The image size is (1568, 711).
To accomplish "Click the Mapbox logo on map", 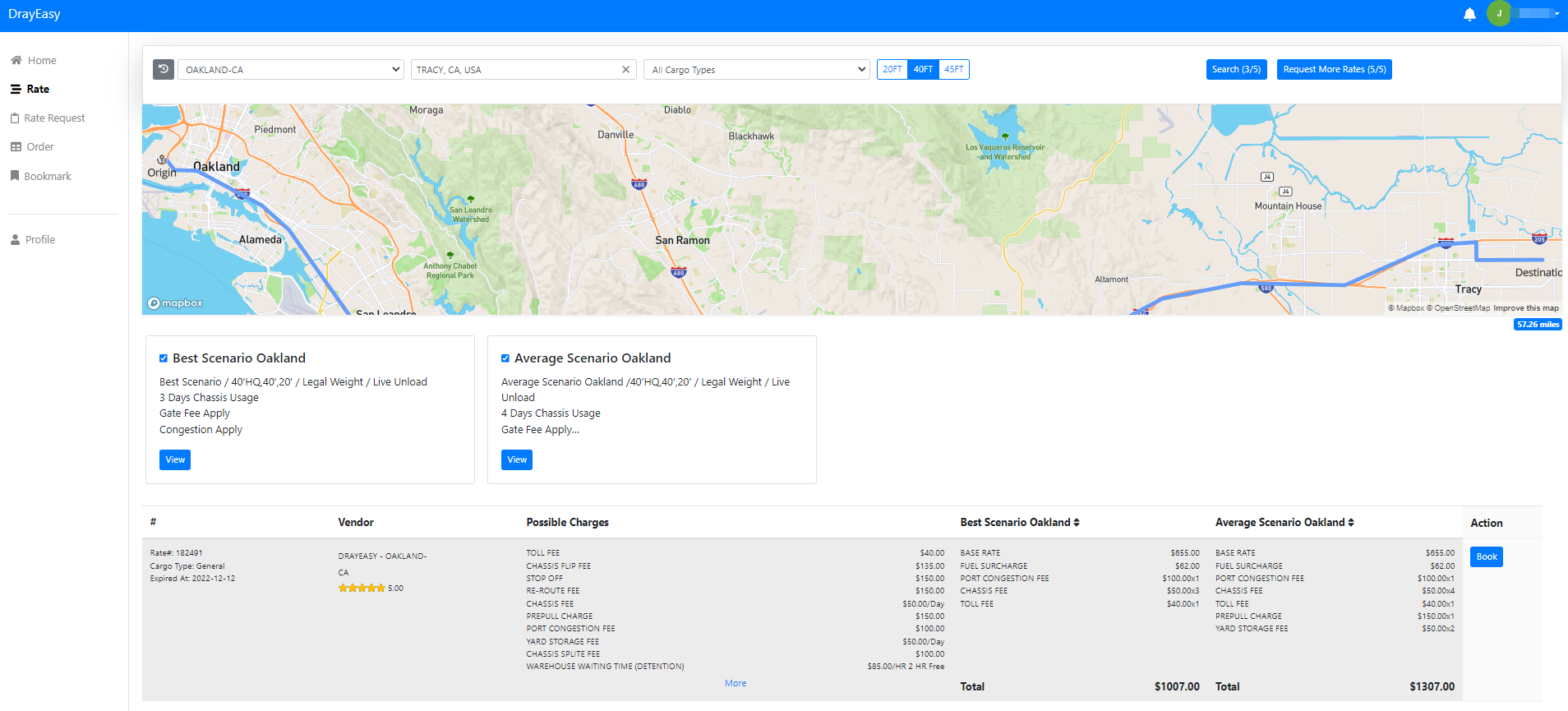I will point(175,303).
